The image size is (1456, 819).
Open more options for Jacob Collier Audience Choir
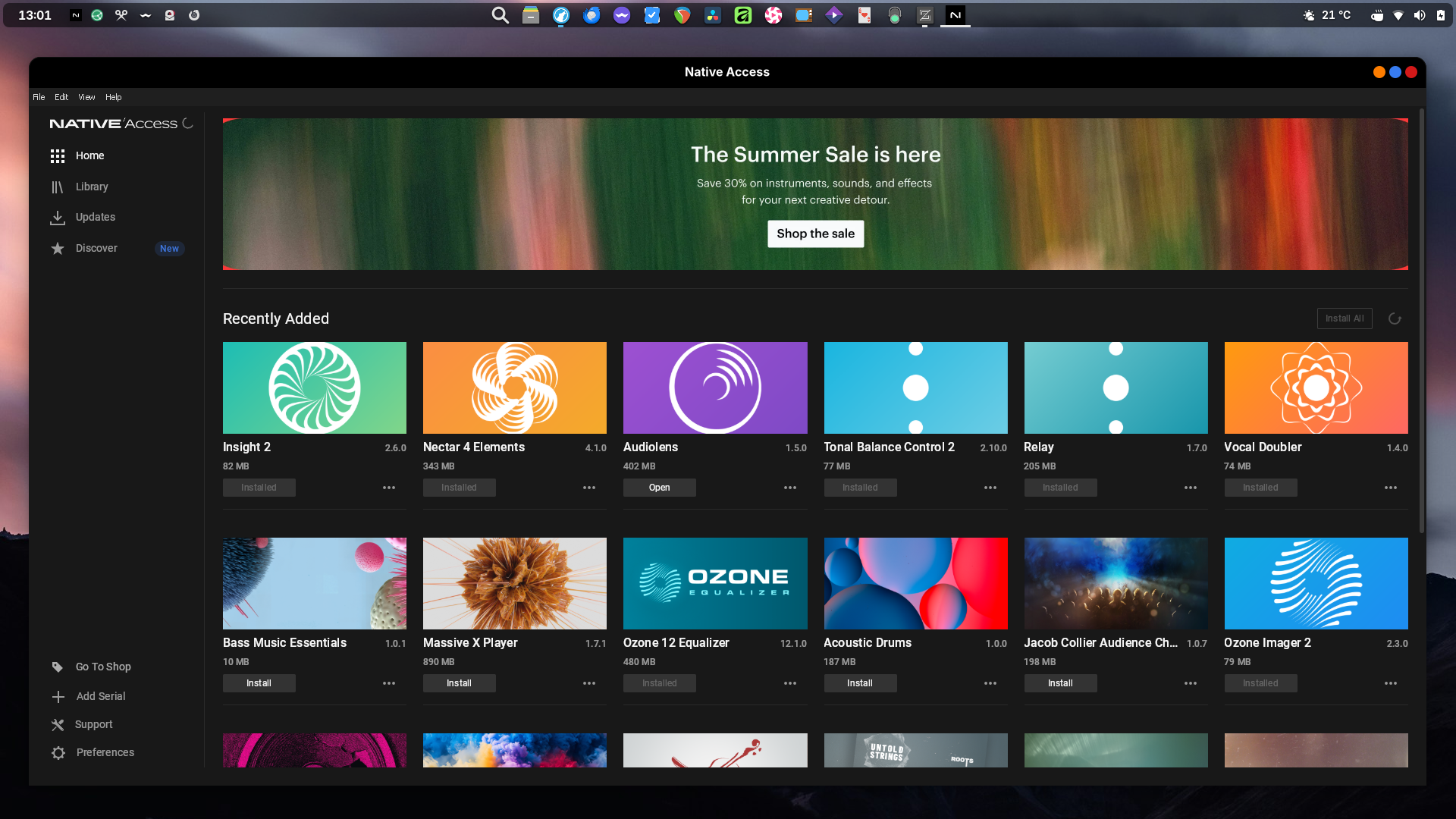(1191, 683)
